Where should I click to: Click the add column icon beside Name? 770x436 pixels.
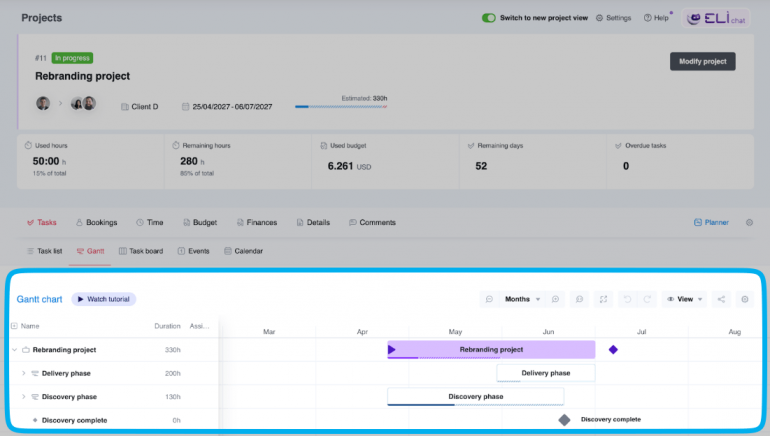13,326
